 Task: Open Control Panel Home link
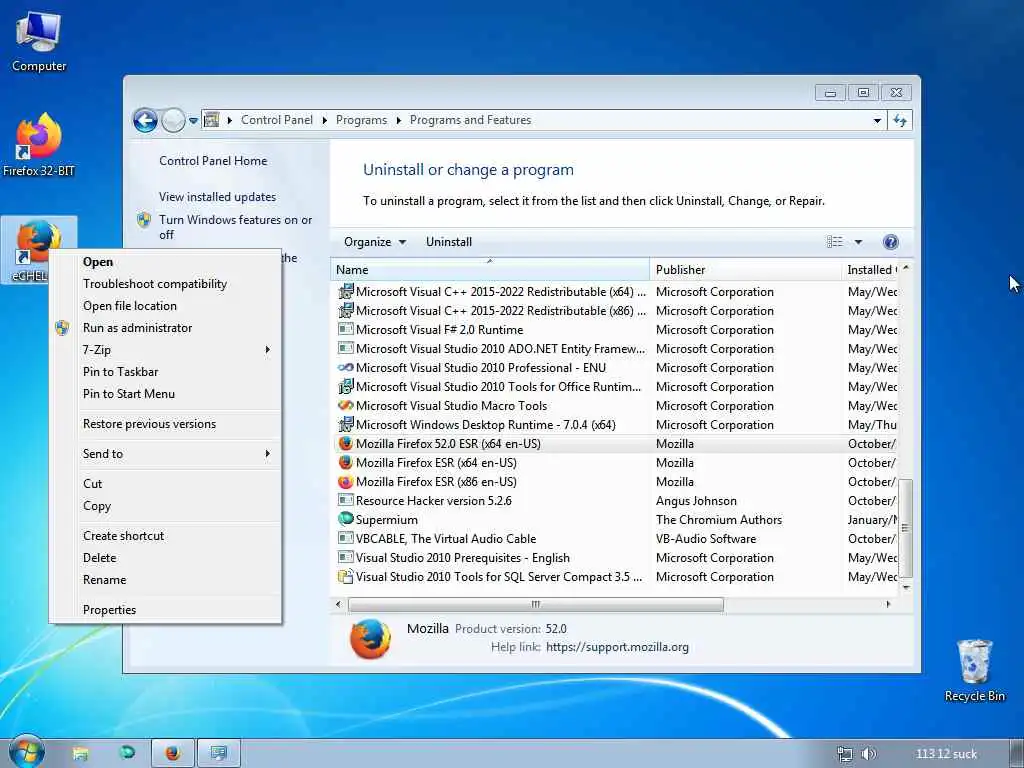[213, 161]
